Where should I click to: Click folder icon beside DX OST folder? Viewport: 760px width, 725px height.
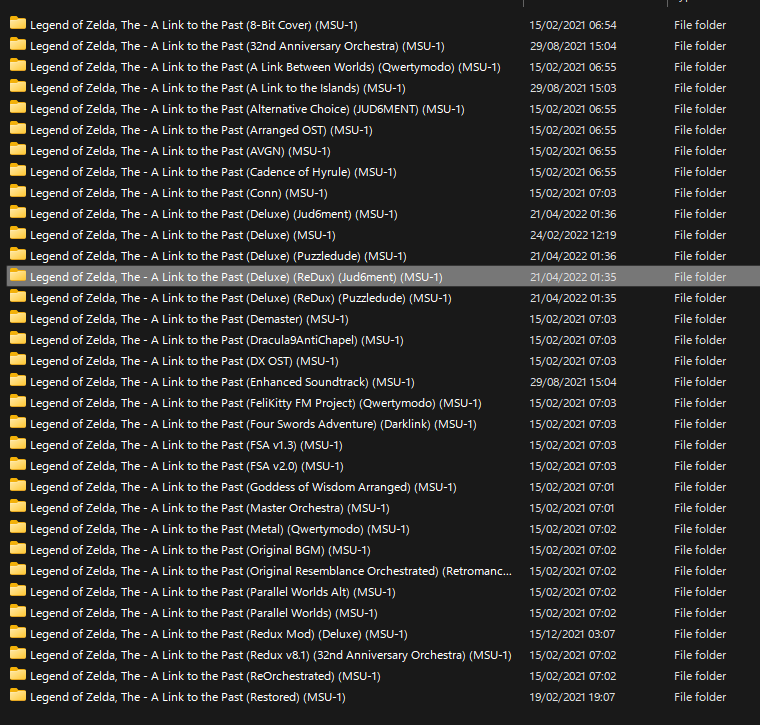pos(18,361)
